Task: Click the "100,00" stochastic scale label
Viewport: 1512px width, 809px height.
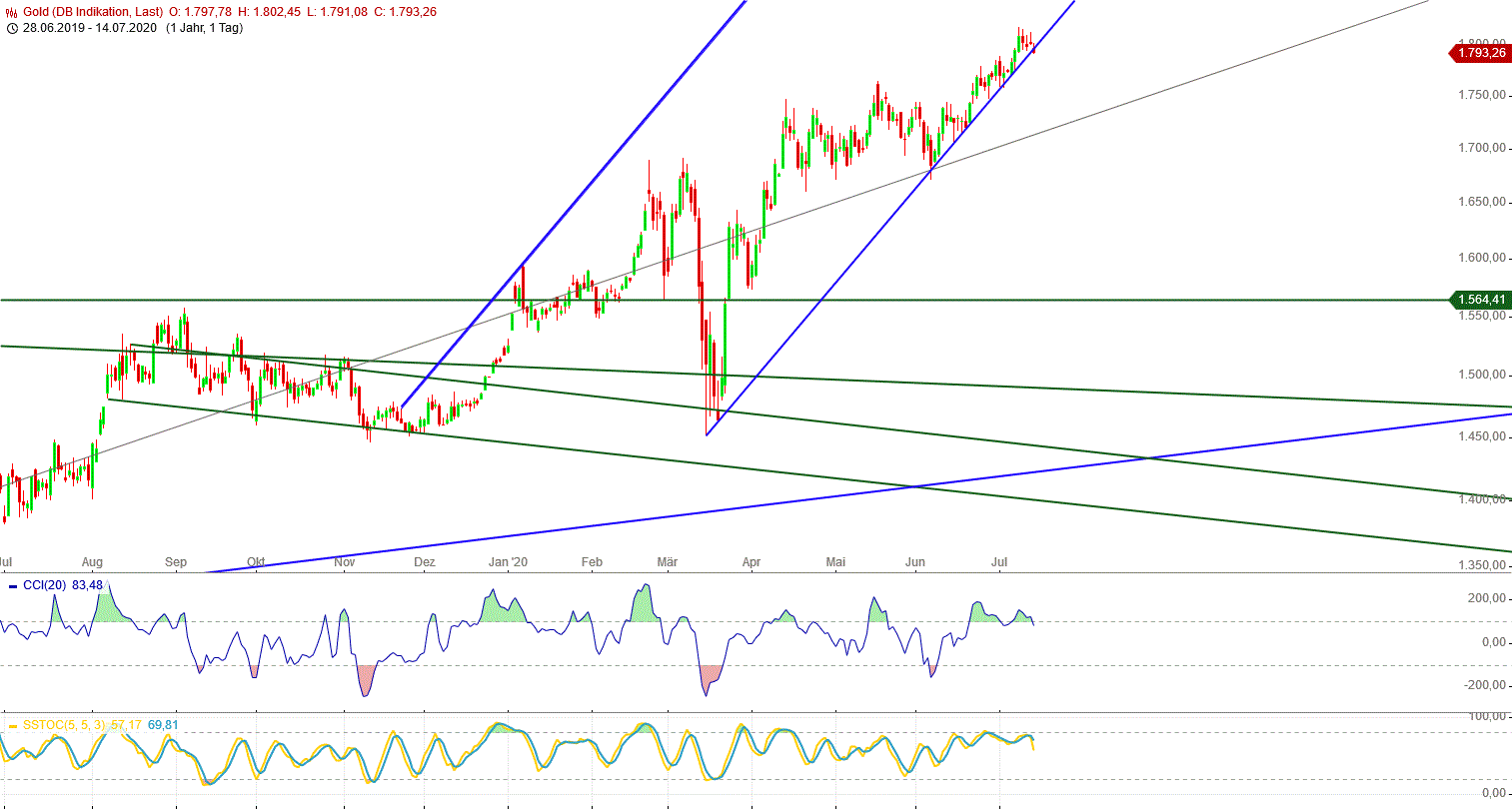Action: click(x=1486, y=716)
